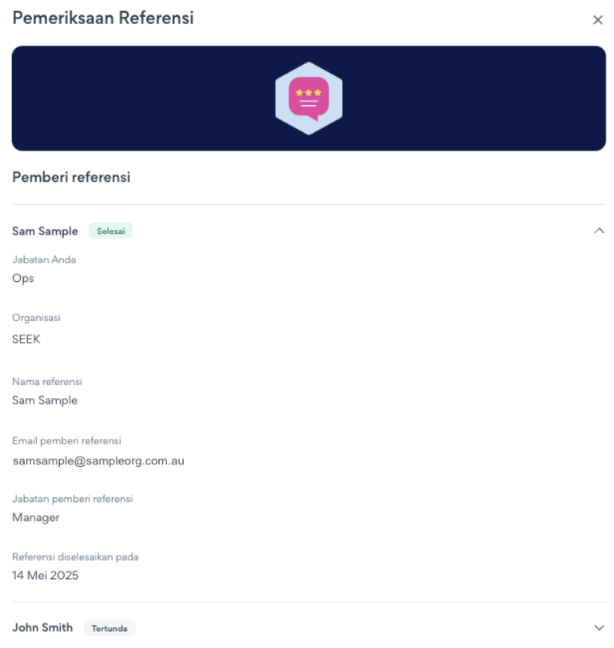Image resolution: width=614 pixels, height=648 pixels.
Task: Close the Pemeriksaan Referensi panel
Action: 598,20
